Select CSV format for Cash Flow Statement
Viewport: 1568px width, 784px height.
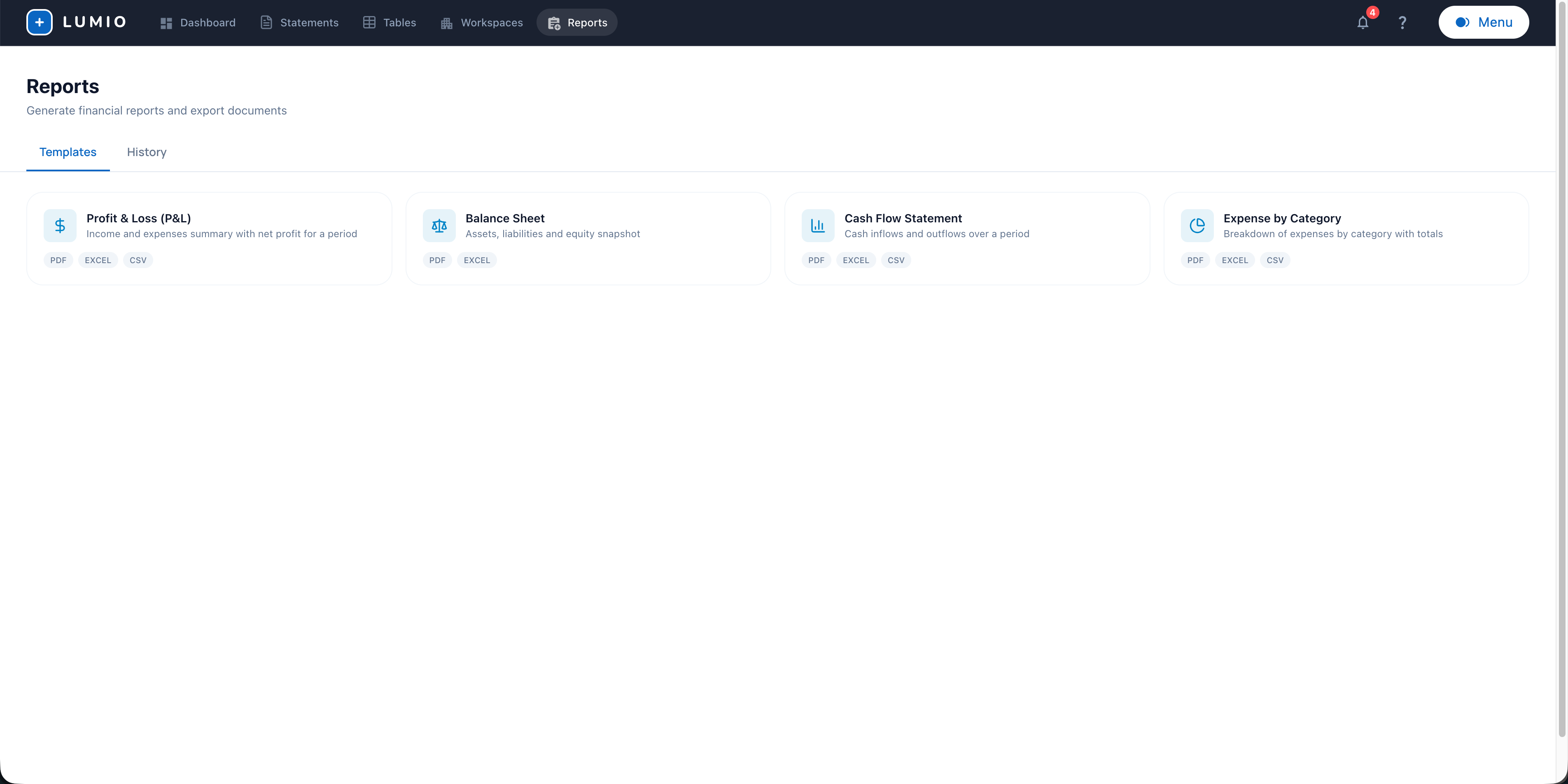coord(896,260)
